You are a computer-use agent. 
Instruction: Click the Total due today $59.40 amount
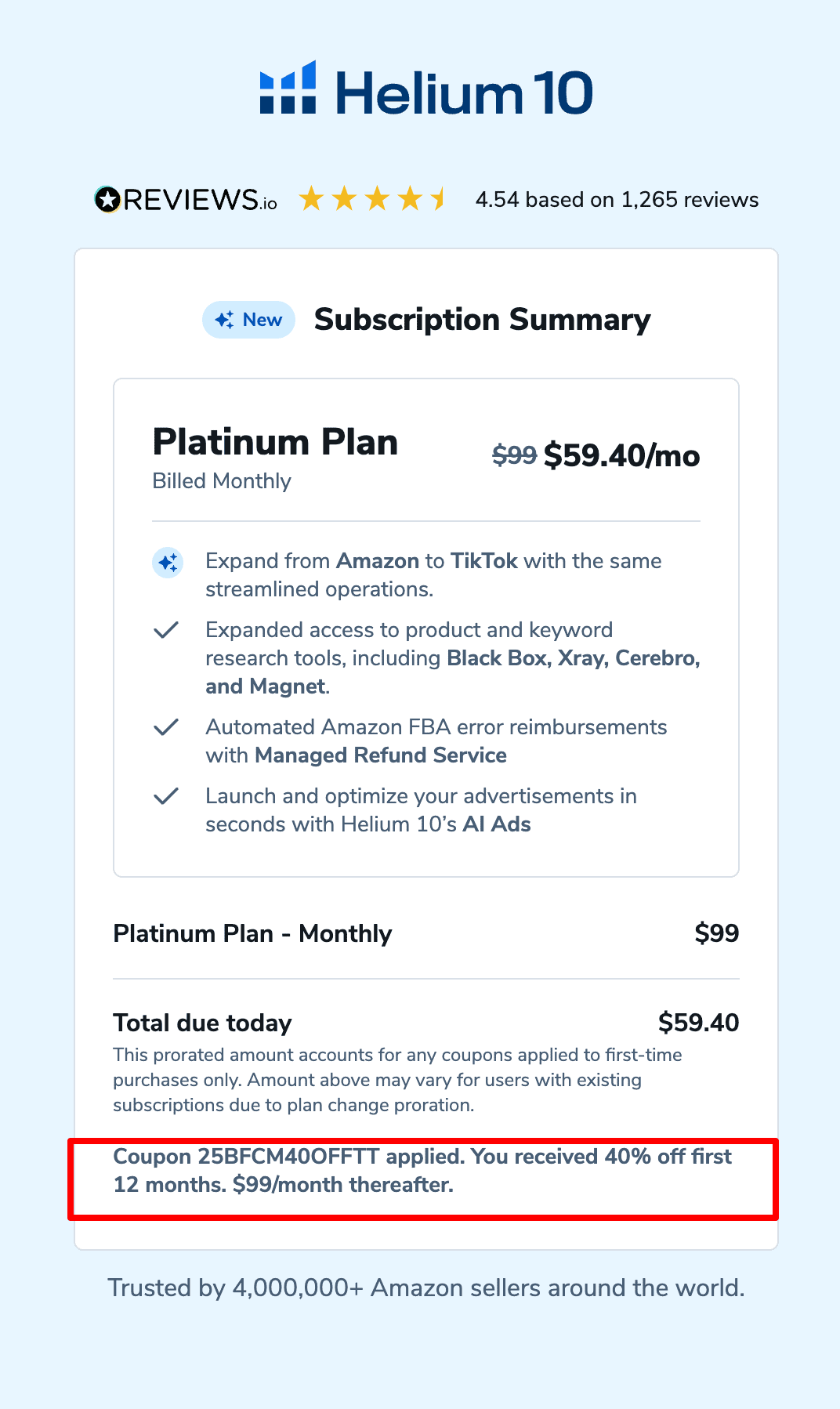[698, 1023]
